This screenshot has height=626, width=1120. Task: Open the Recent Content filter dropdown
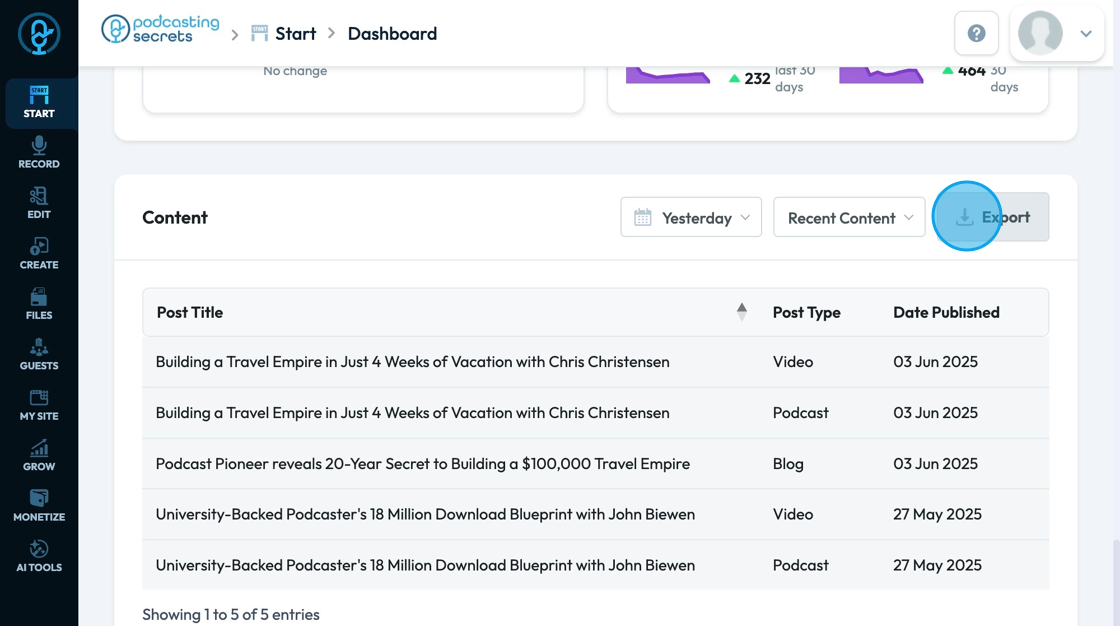point(849,217)
